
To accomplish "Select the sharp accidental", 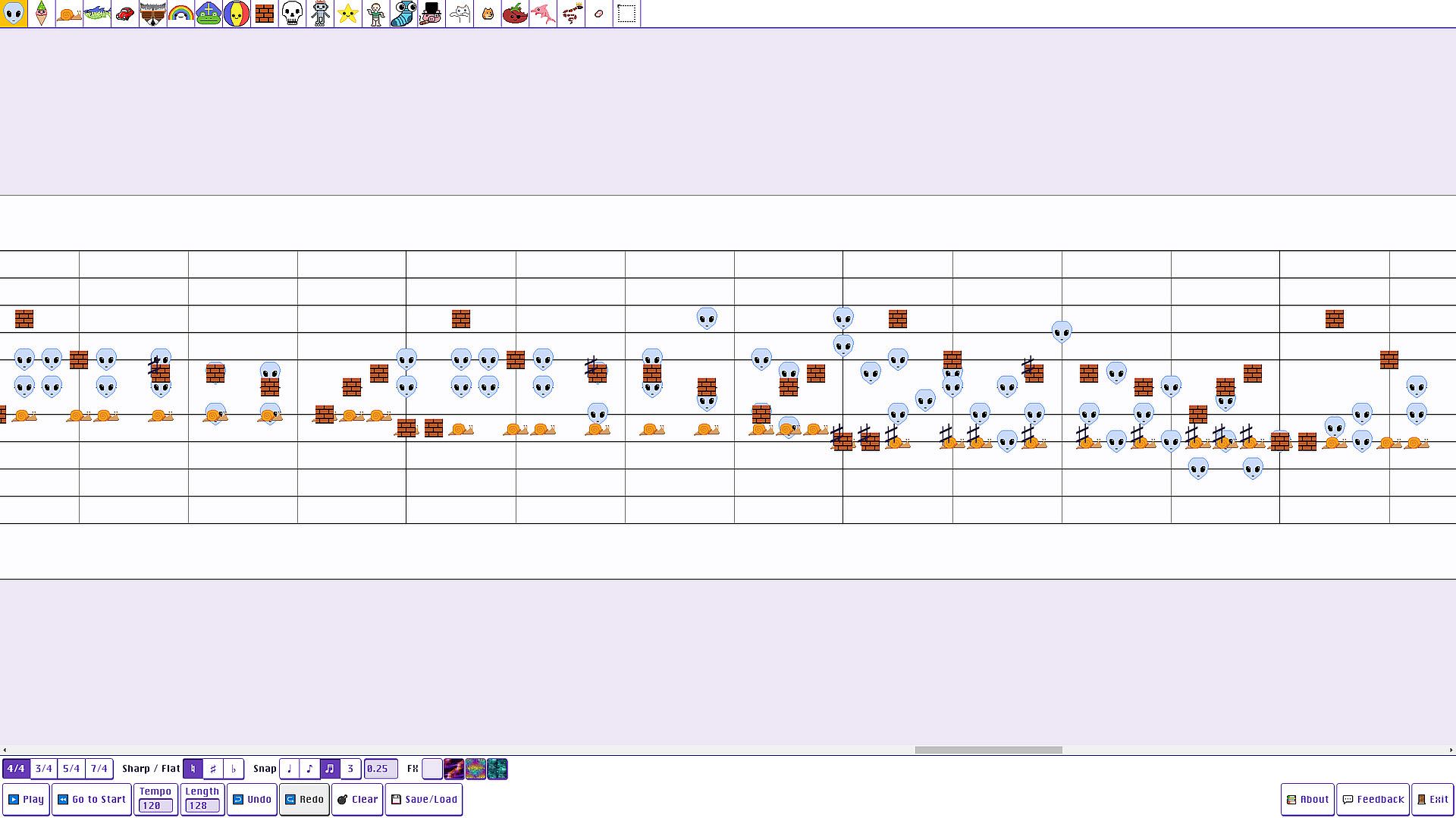I will click(213, 769).
